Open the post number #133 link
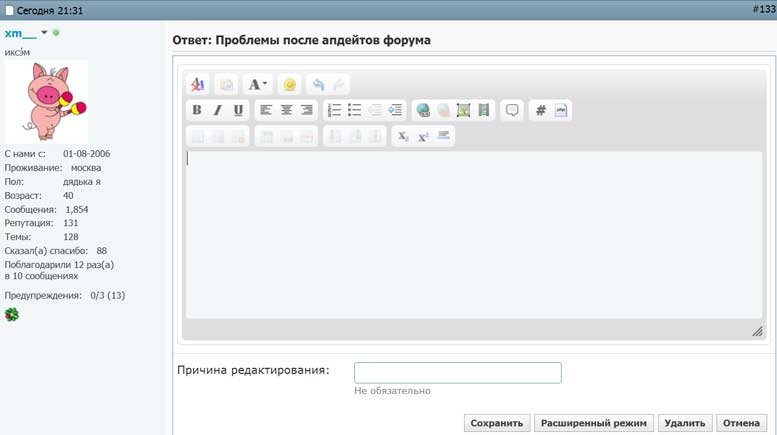Image resolution: width=777 pixels, height=435 pixels. 764,9
